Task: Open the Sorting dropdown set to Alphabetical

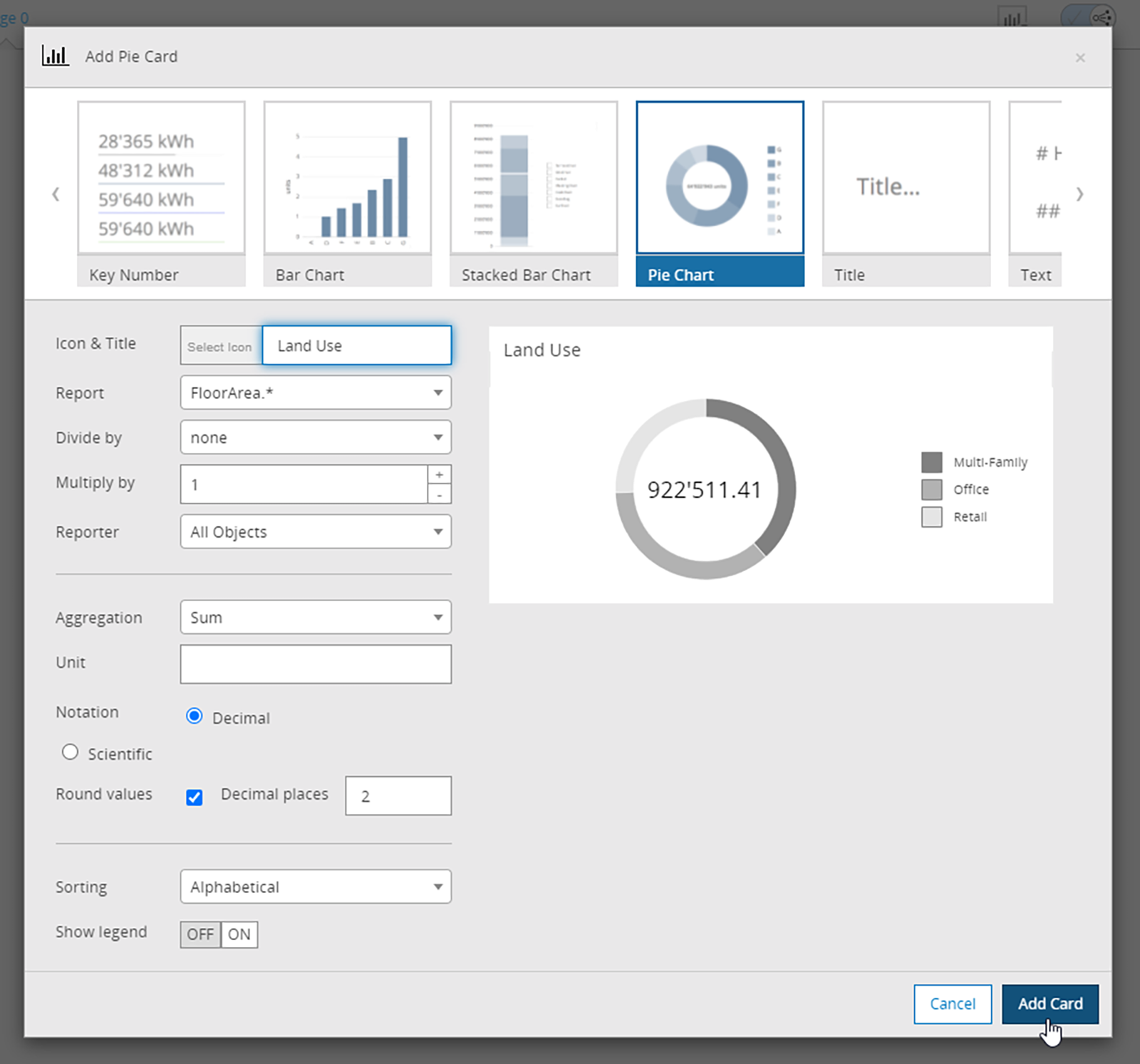Action: (x=316, y=887)
